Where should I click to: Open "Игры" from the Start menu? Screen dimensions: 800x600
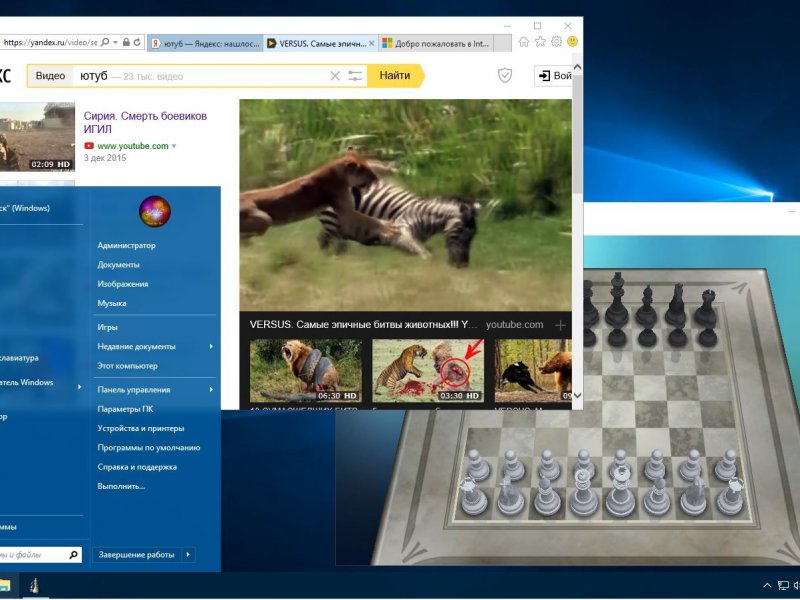click(108, 328)
